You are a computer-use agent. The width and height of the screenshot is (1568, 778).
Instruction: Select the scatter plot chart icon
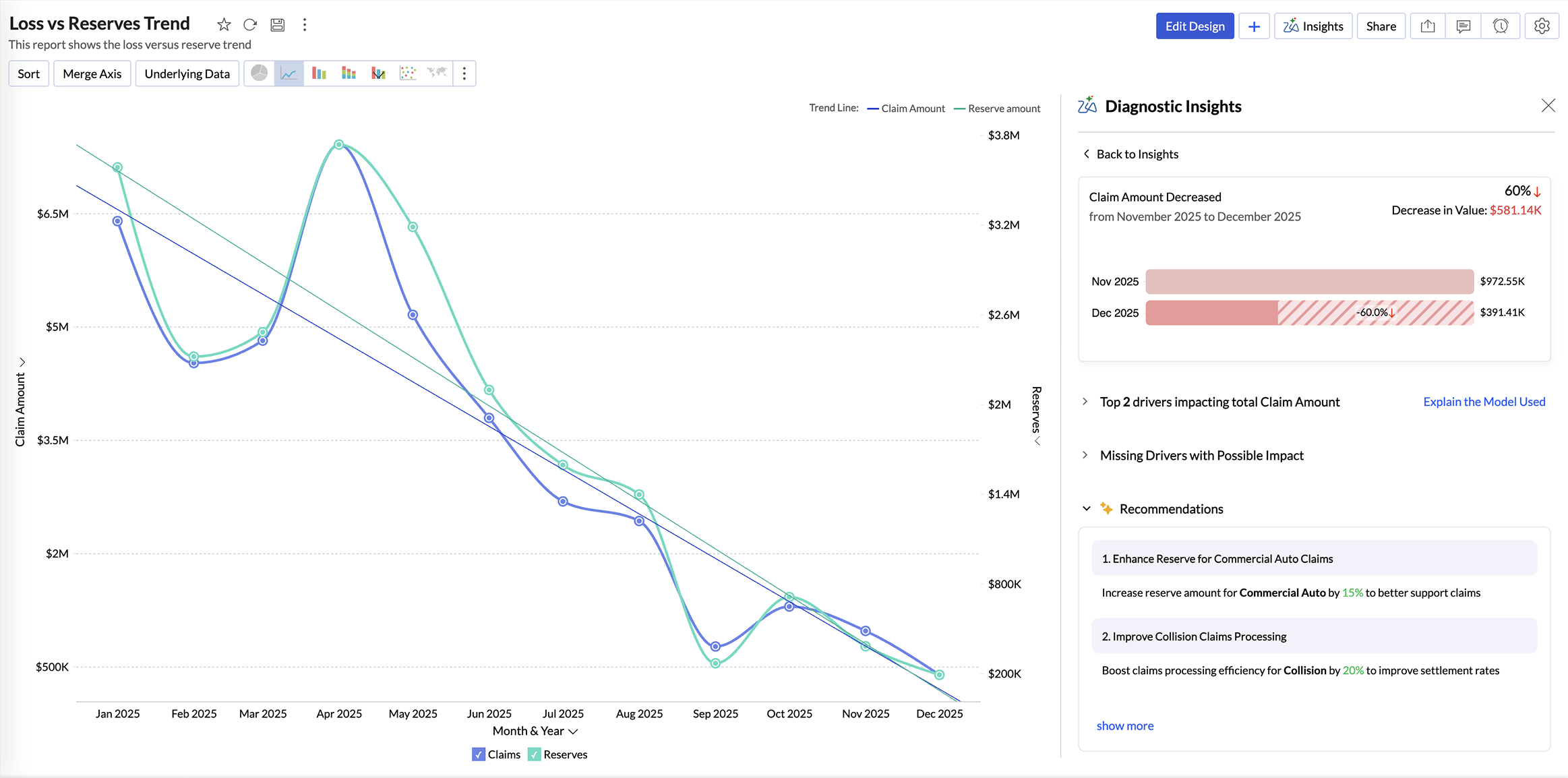point(408,73)
